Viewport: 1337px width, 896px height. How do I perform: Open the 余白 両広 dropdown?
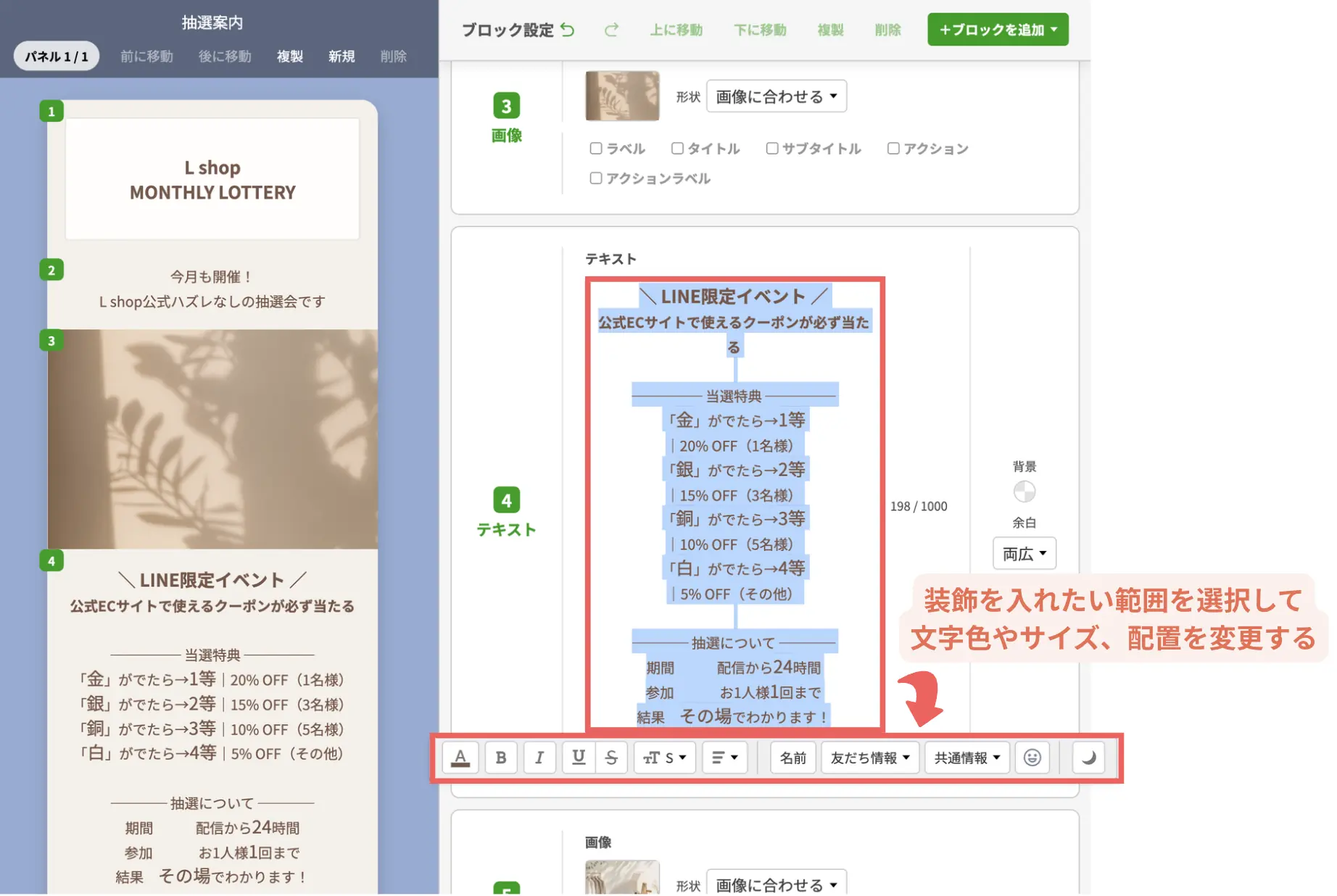tap(1025, 555)
